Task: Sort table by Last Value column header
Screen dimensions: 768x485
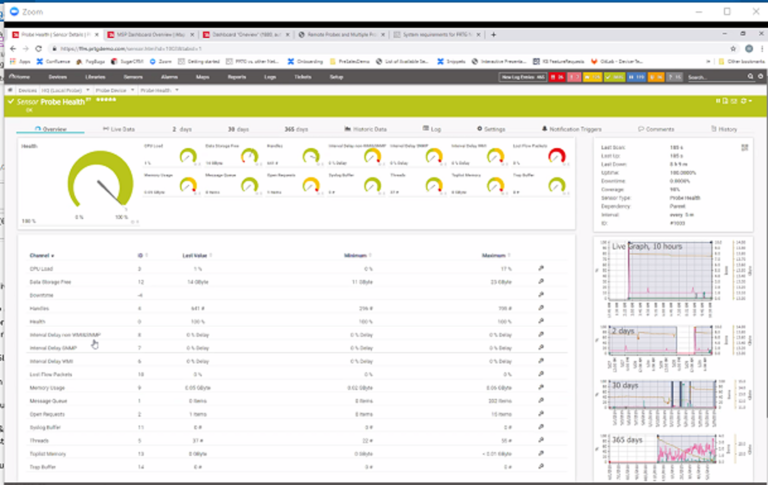Action: [x=196, y=255]
